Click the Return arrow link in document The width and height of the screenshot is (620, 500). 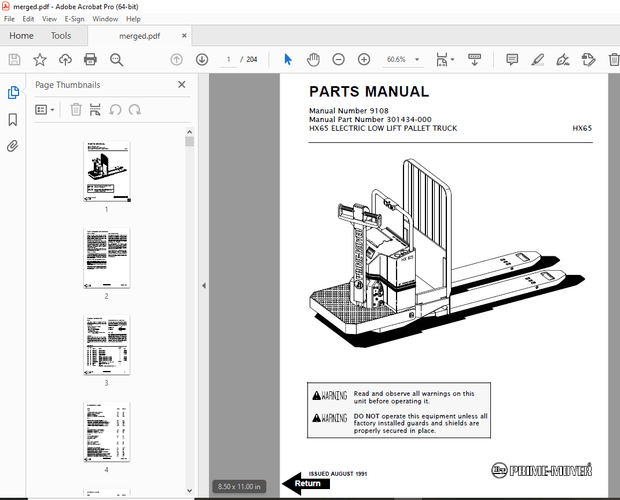(306, 483)
